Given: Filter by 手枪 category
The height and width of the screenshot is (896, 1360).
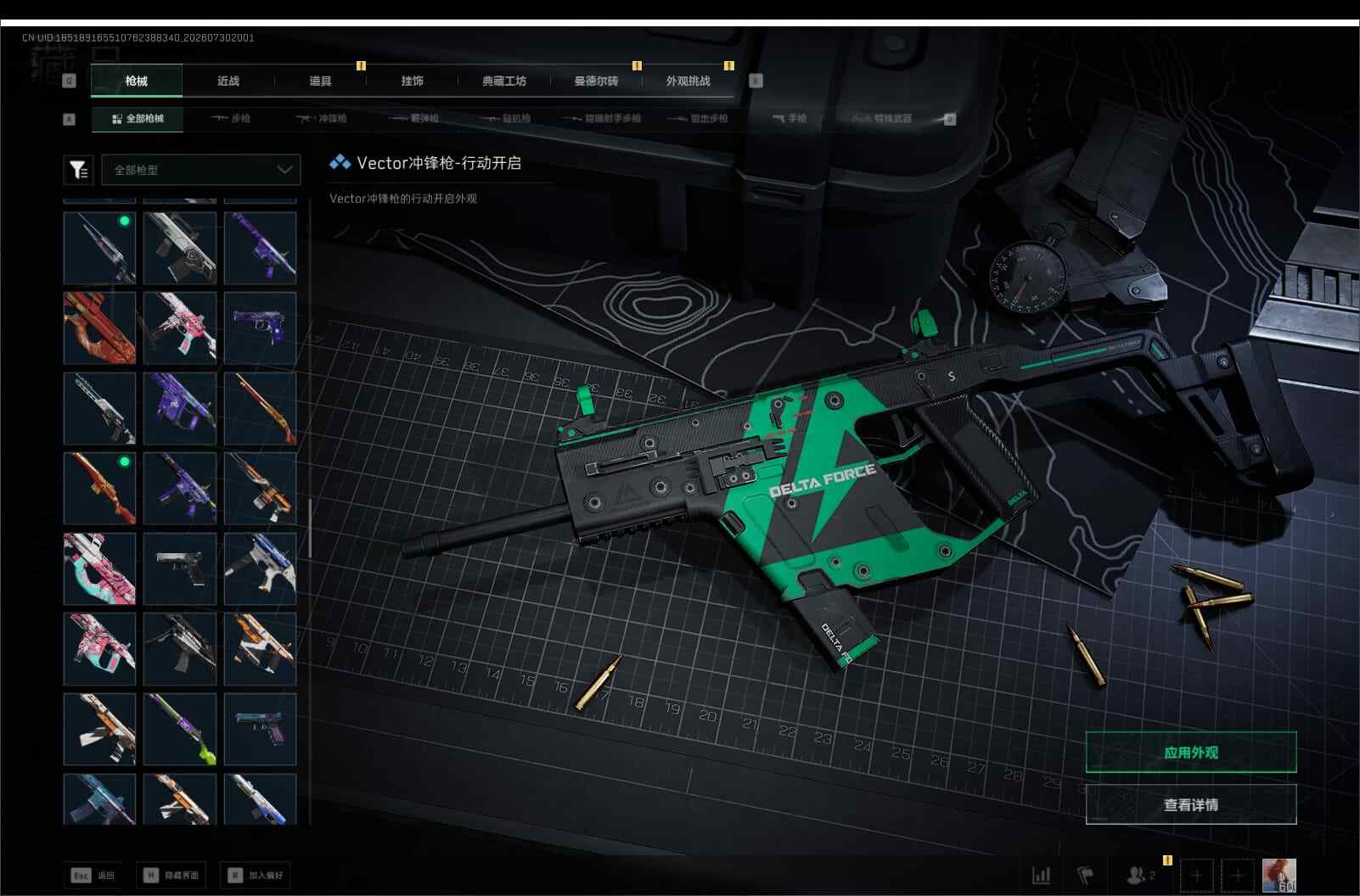Looking at the screenshot, I should click(x=789, y=119).
